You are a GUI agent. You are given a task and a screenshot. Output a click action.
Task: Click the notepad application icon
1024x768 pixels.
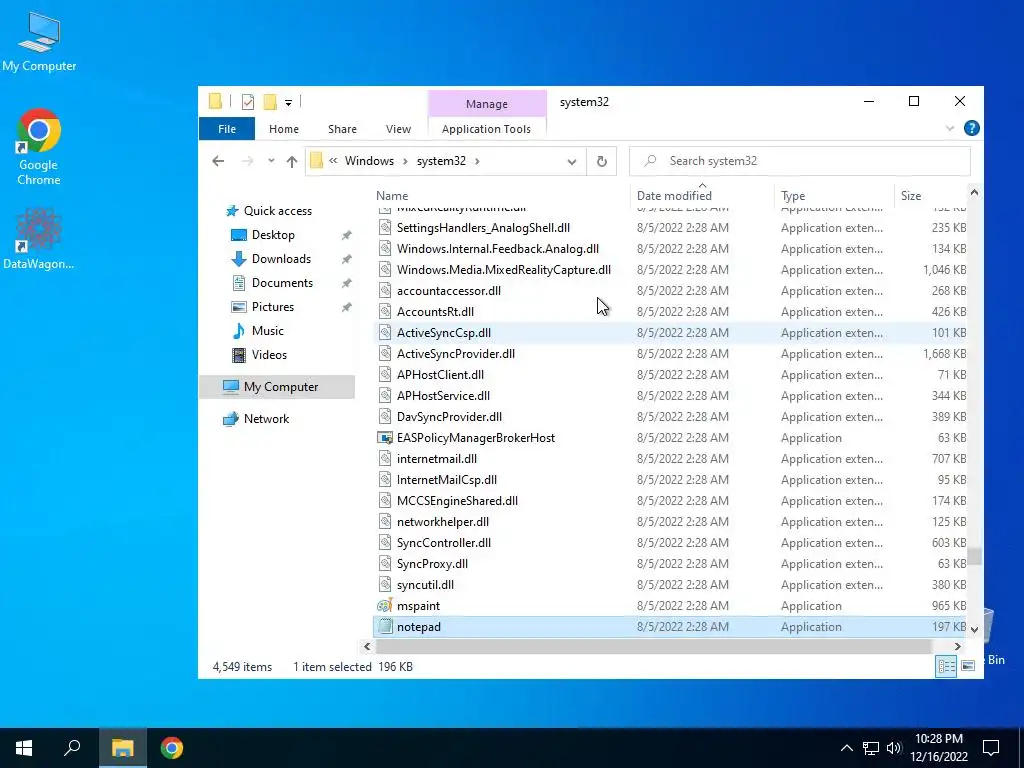point(385,626)
